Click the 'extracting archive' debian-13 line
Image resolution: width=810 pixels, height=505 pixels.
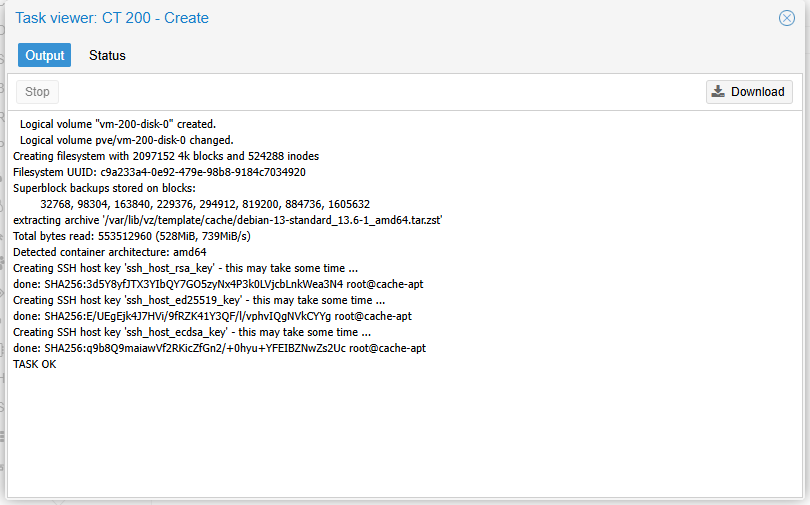(x=227, y=220)
